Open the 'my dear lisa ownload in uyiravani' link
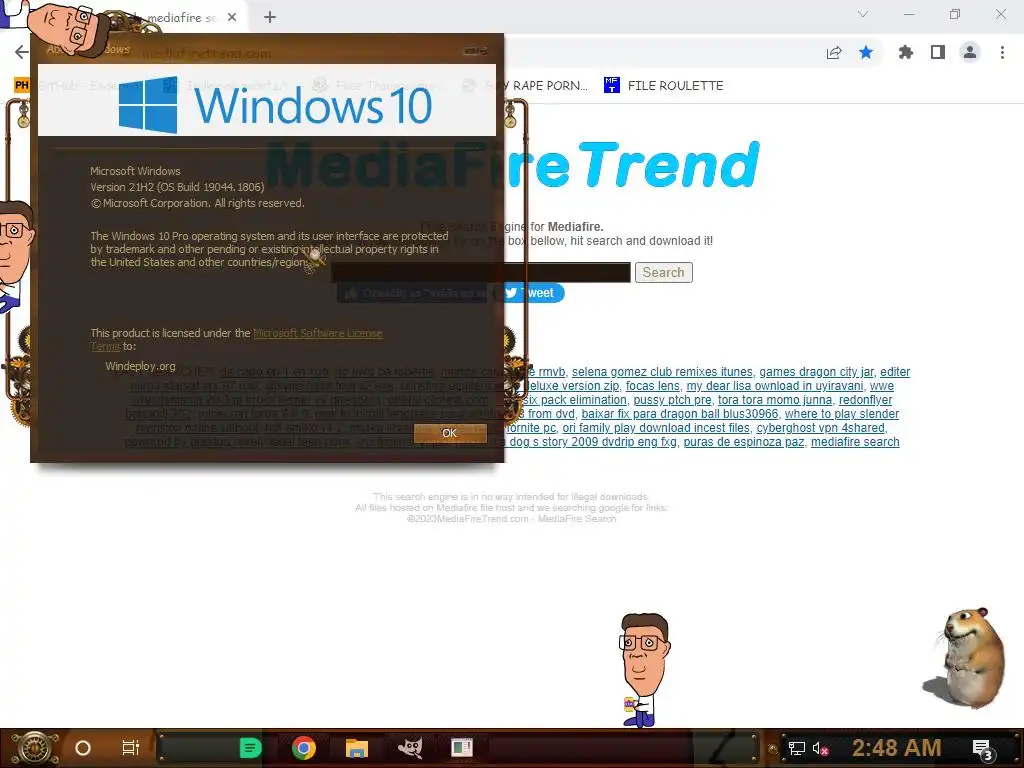The image size is (1024, 768). click(x=775, y=386)
